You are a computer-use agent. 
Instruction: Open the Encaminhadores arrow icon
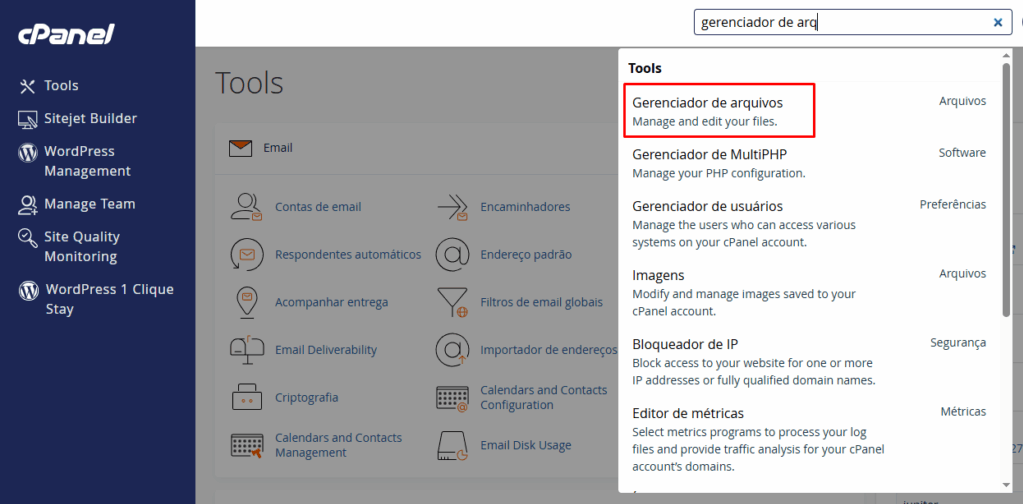pos(453,207)
